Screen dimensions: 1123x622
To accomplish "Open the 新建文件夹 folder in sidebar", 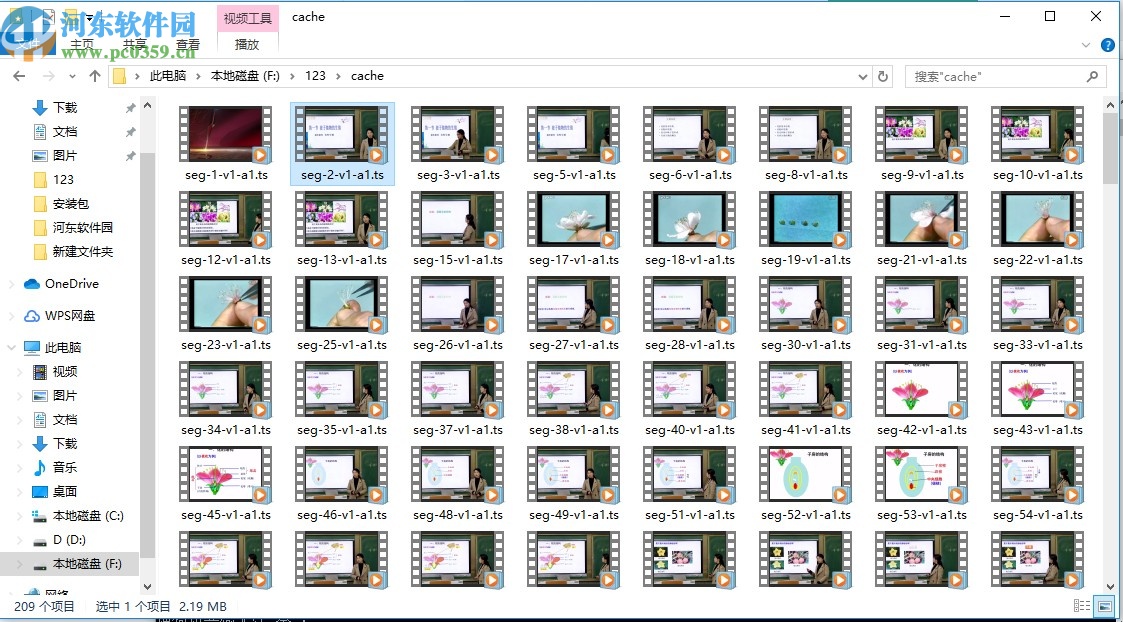I will point(82,252).
